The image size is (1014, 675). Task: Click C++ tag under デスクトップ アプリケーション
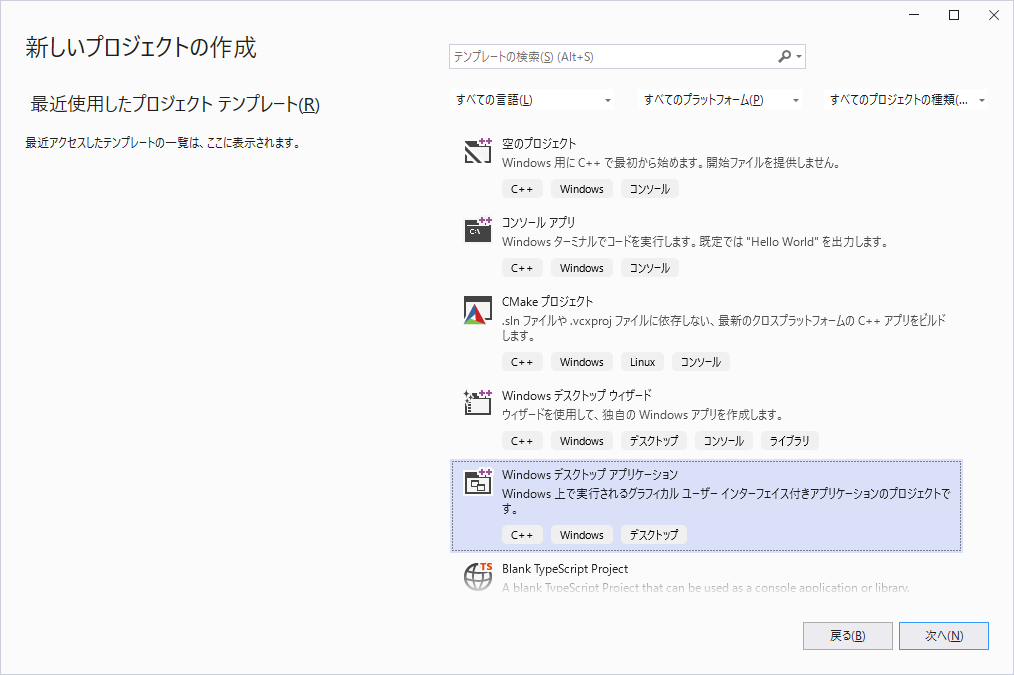522,535
